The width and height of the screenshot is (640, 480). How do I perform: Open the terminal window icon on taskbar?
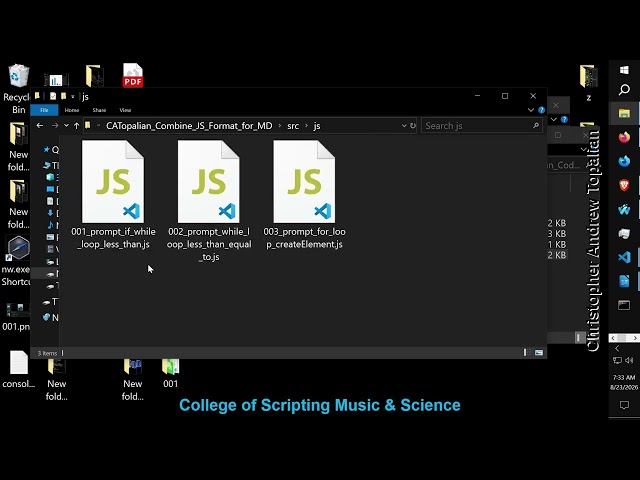point(624,305)
